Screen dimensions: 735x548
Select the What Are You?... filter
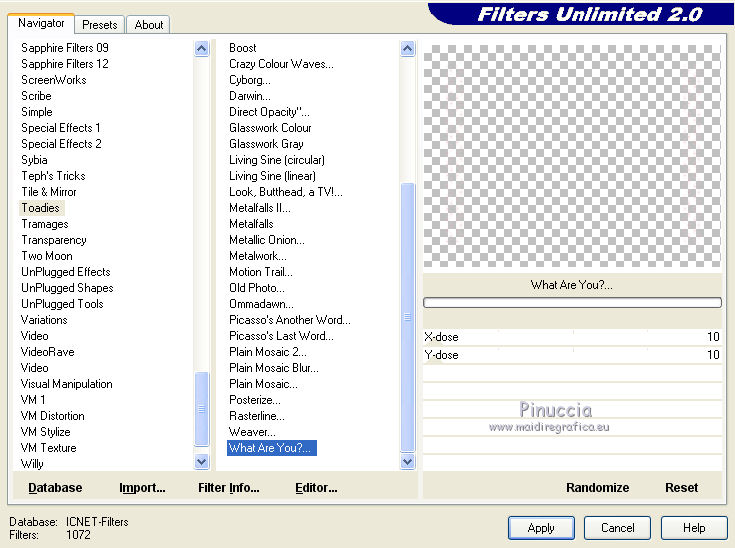click(x=272, y=448)
